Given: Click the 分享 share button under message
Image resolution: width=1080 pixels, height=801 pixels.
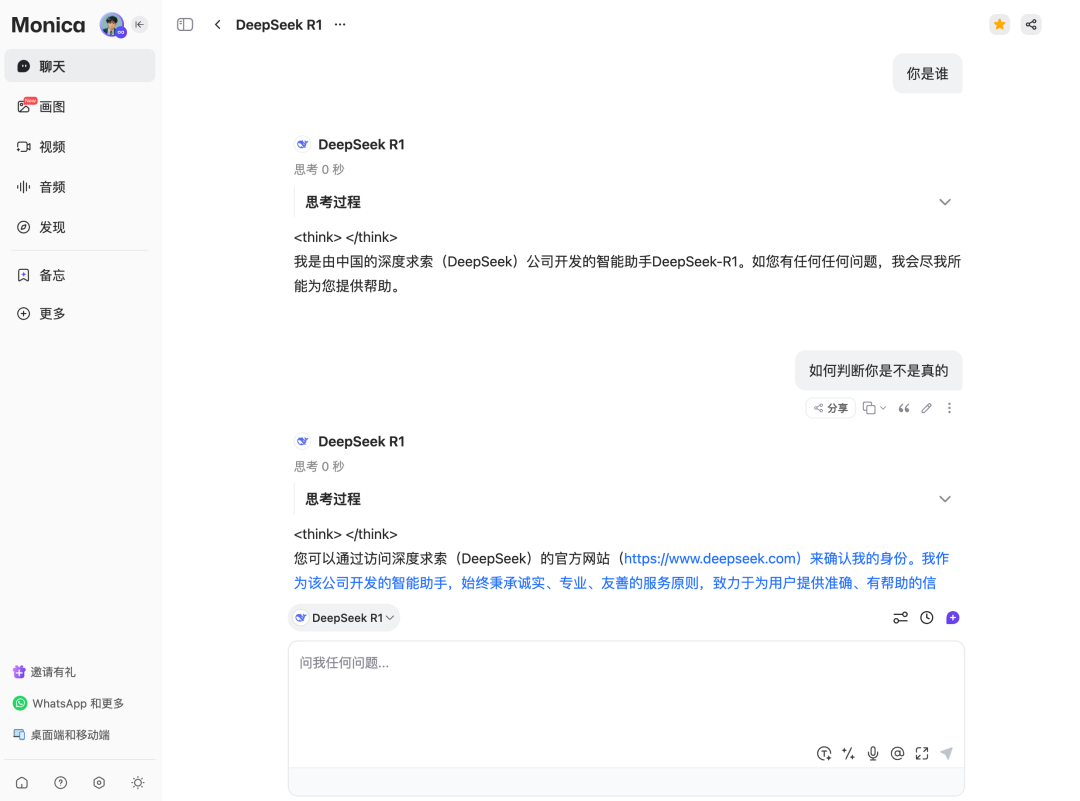Looking at the screenshot, I should tap(831, 408).
